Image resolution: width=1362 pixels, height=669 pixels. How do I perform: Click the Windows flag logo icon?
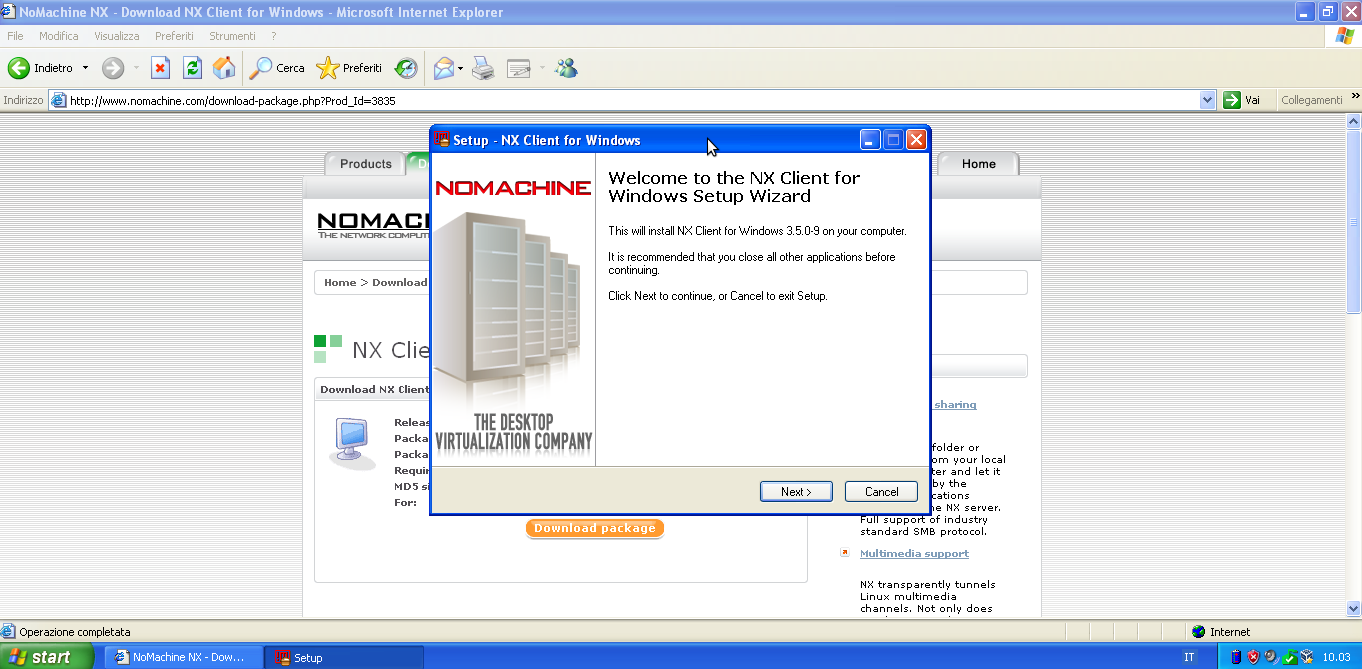pyautogui.click(x=1345, y=36)
